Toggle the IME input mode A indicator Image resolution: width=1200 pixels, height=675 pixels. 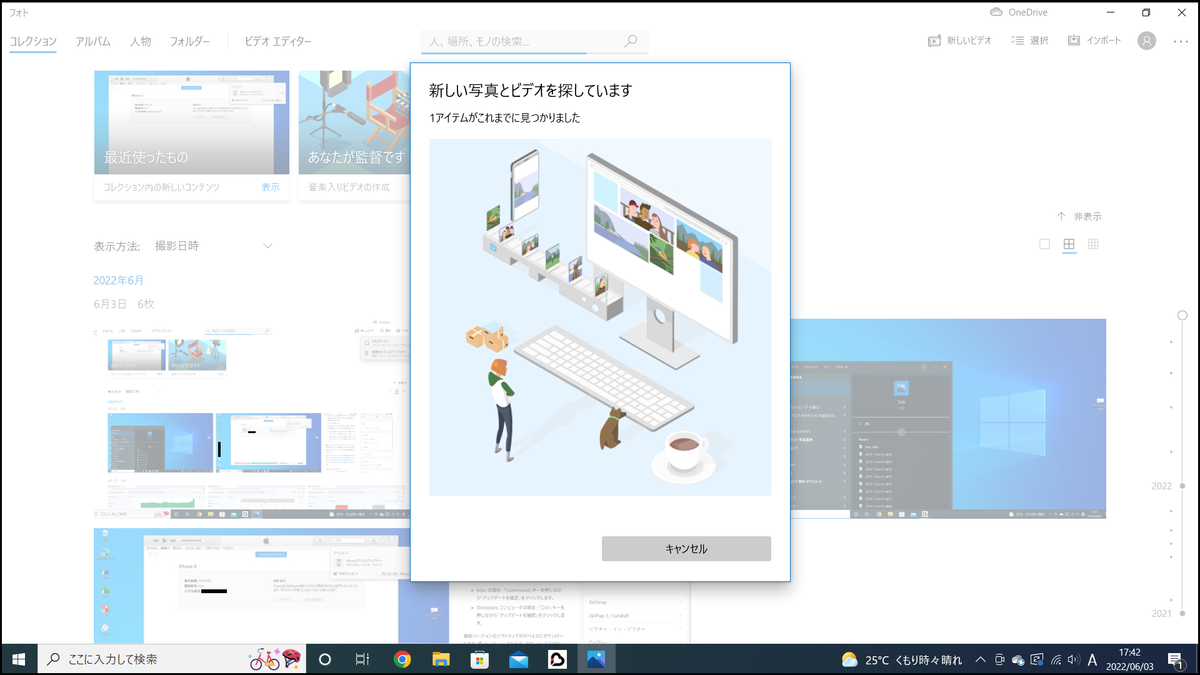tap(1092, 660)
